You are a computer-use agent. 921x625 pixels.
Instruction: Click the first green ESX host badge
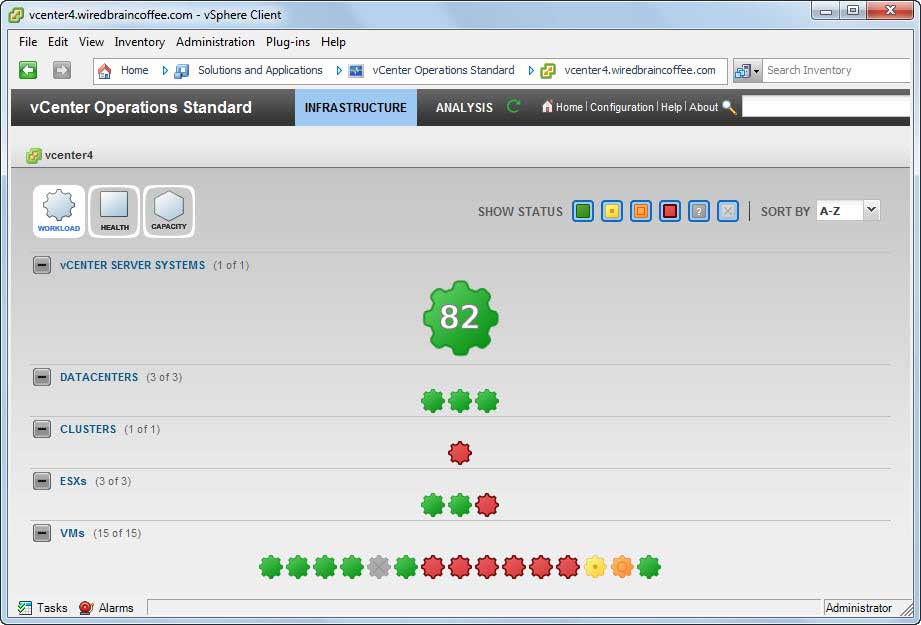click(x=433, y=505)
